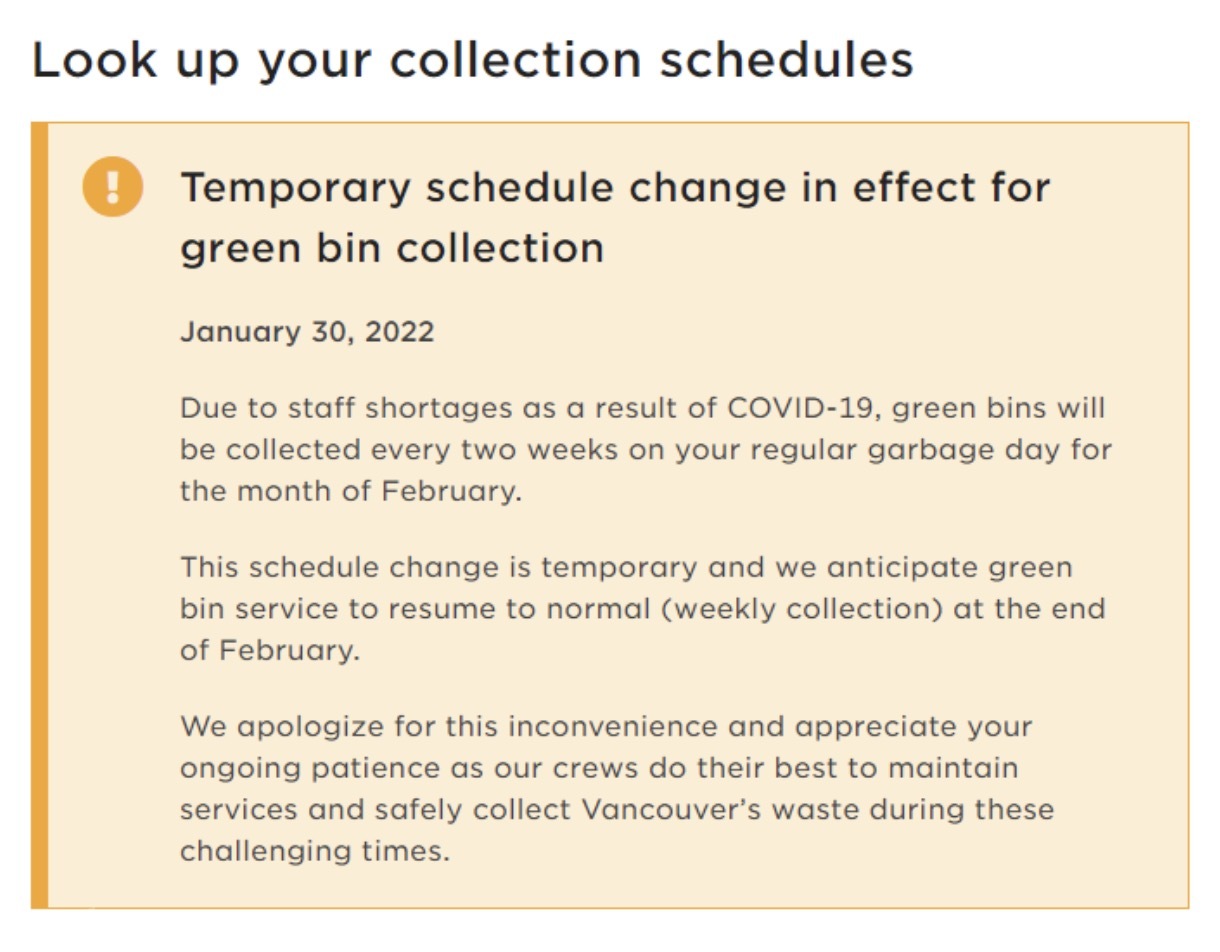Click the date "January 30, 2022"
Screen dimensions: 1220x952
307,332
